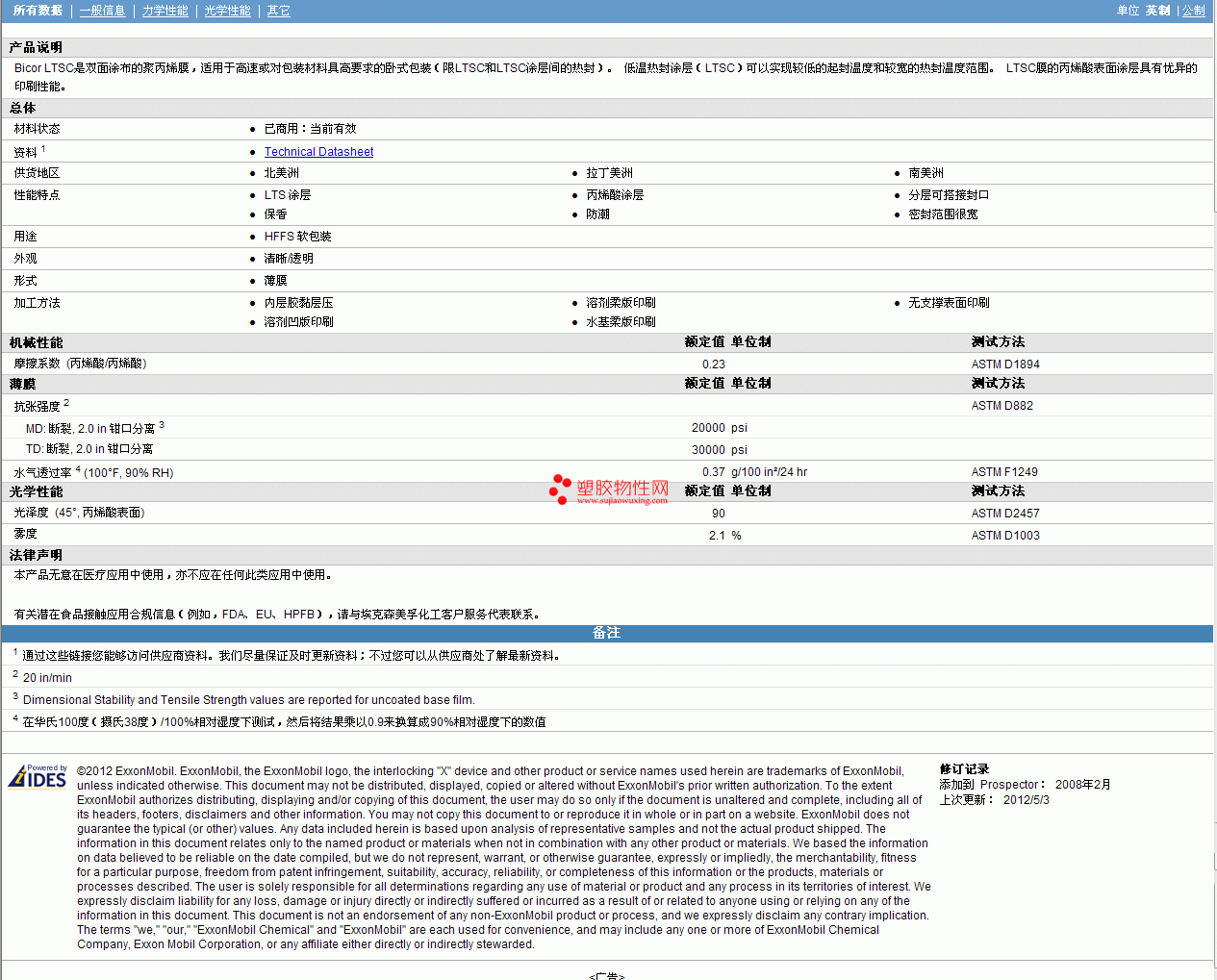This screenshot has width=1217, height=980.
Task: Click the 备注 section header bar
Action: click(607, 633)
